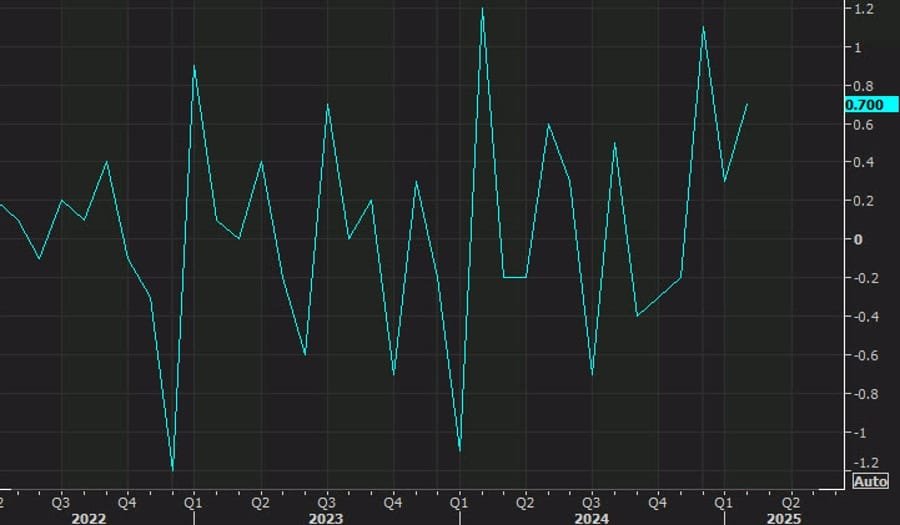Image resolution: width=900 pixels, height=525 pixels.
Task: Click the -1.2 tick at bottom of y-axis
Action: click(858, 462)
